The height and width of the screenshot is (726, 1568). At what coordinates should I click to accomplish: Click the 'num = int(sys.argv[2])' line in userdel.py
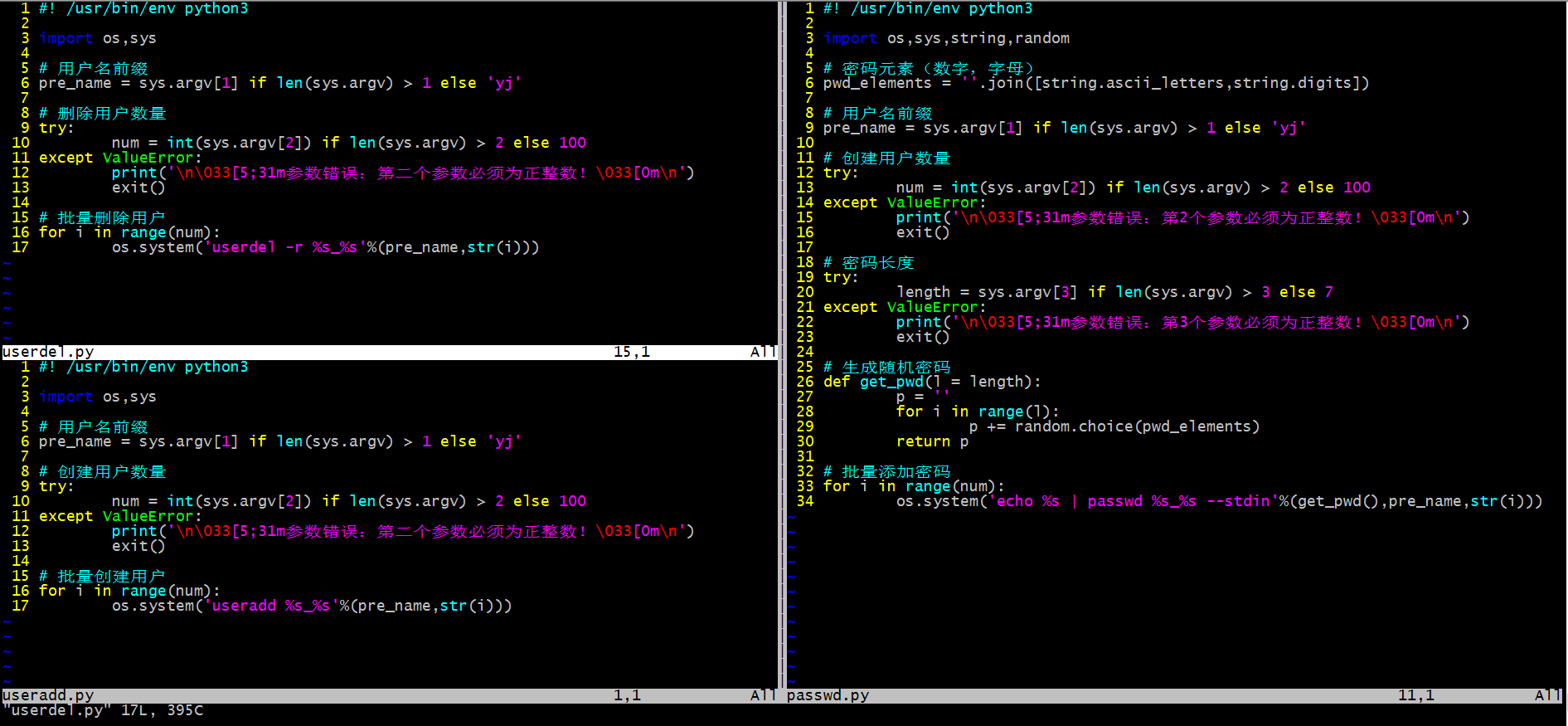349,143
